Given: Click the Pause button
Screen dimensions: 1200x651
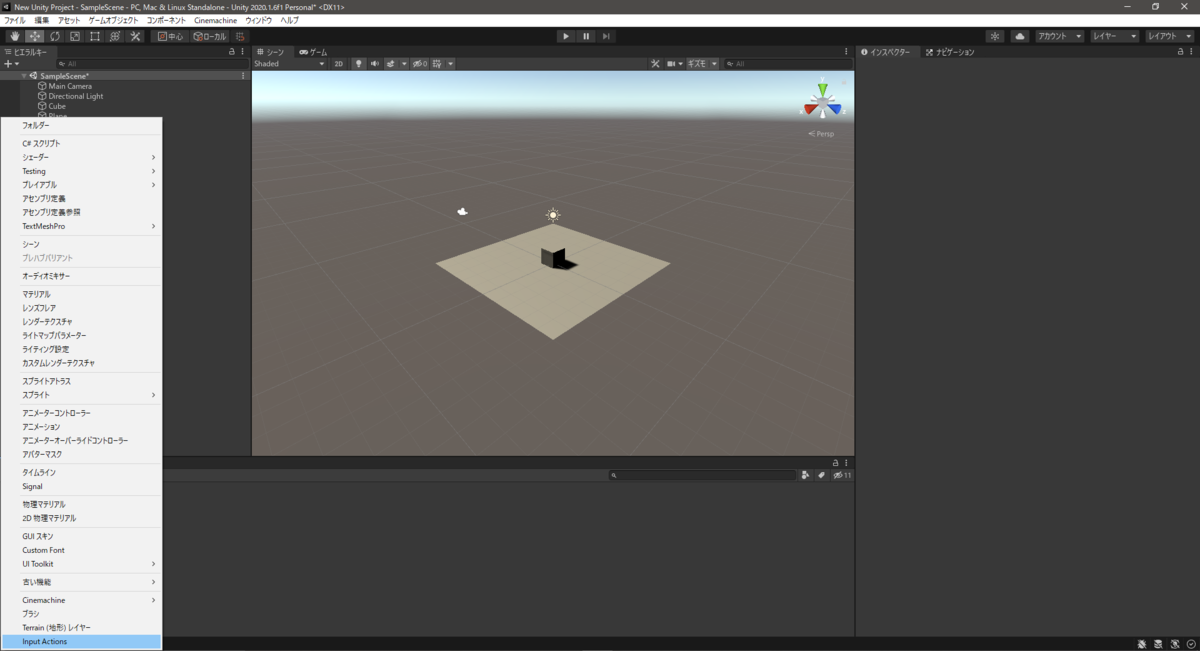Looking at the screenshot, I should point(586,36).
